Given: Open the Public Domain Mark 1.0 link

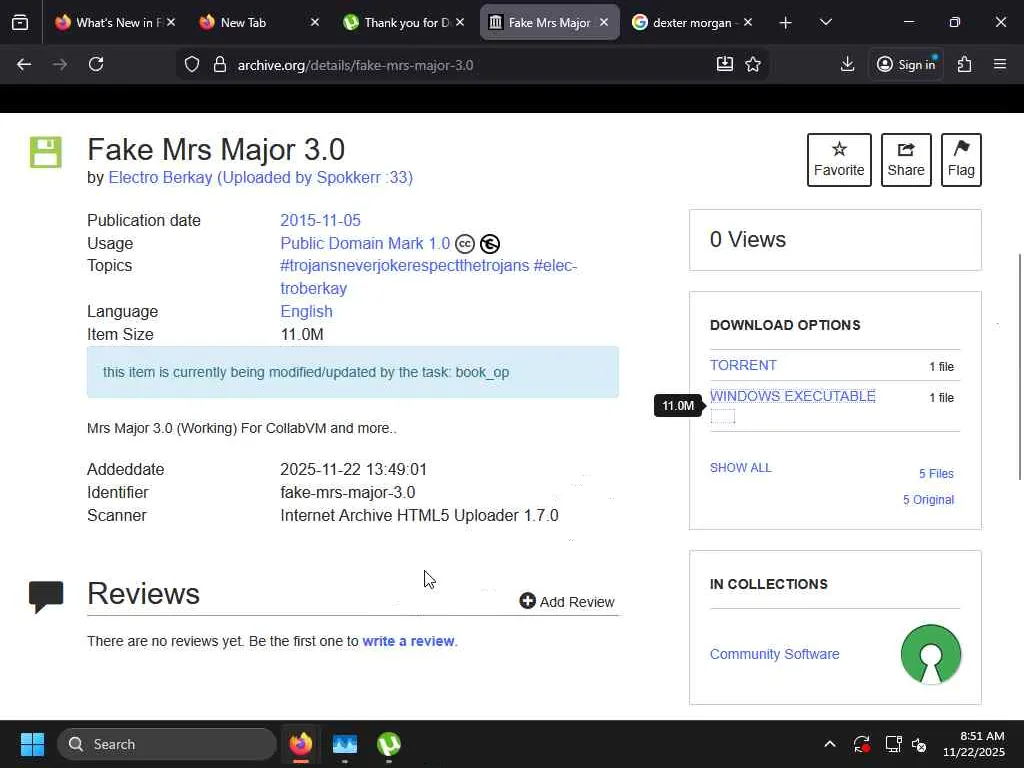Looking at the screenshot, I should (365, 244).
